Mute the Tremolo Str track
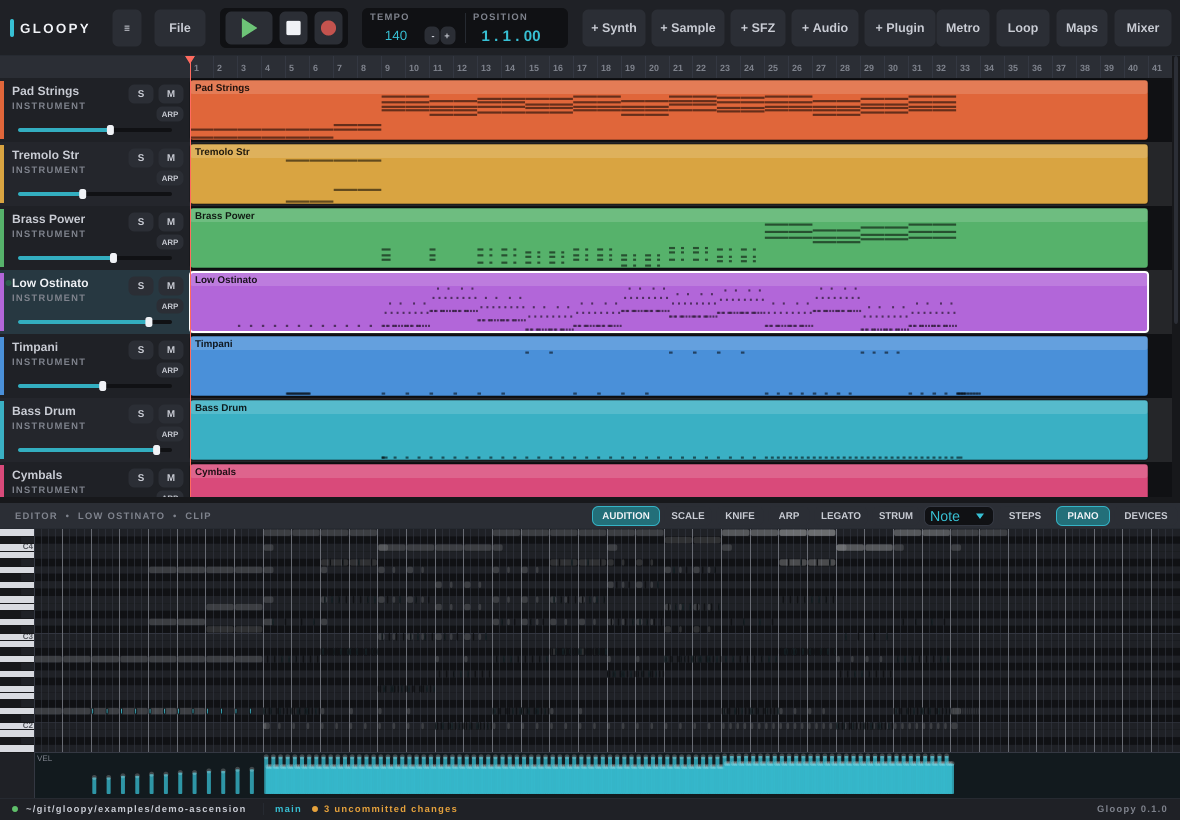 [171, 158]
